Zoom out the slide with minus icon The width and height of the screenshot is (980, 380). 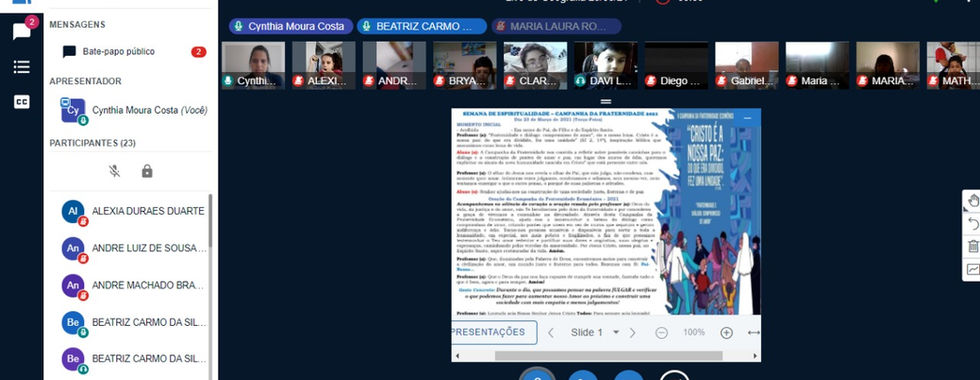tap(661, 332)
